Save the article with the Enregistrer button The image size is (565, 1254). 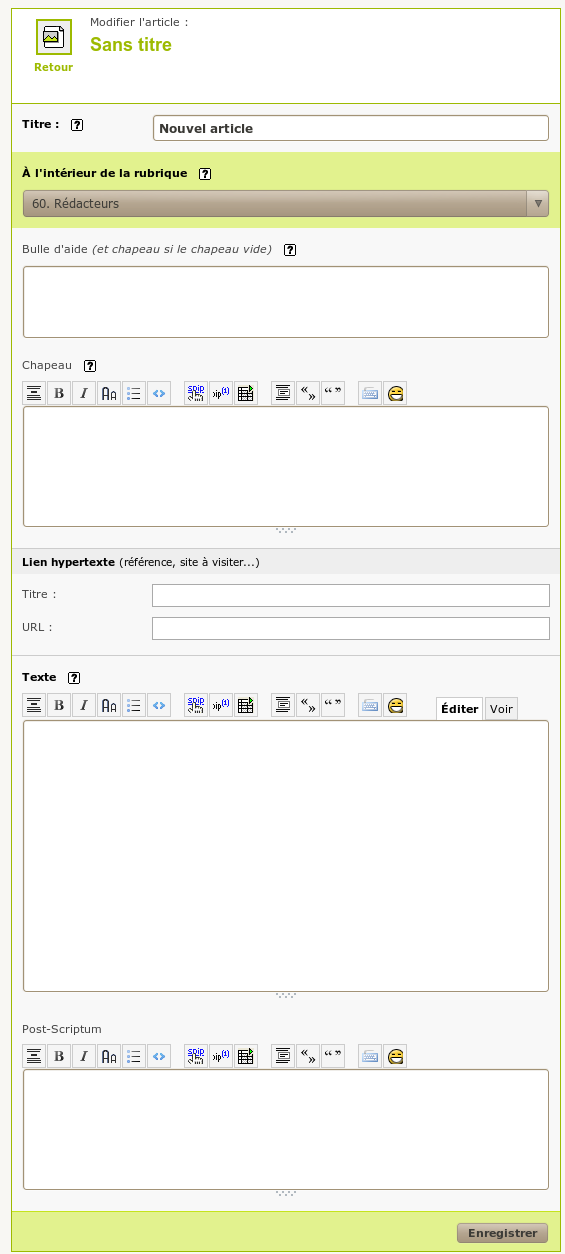click(x=503, y=1233)
